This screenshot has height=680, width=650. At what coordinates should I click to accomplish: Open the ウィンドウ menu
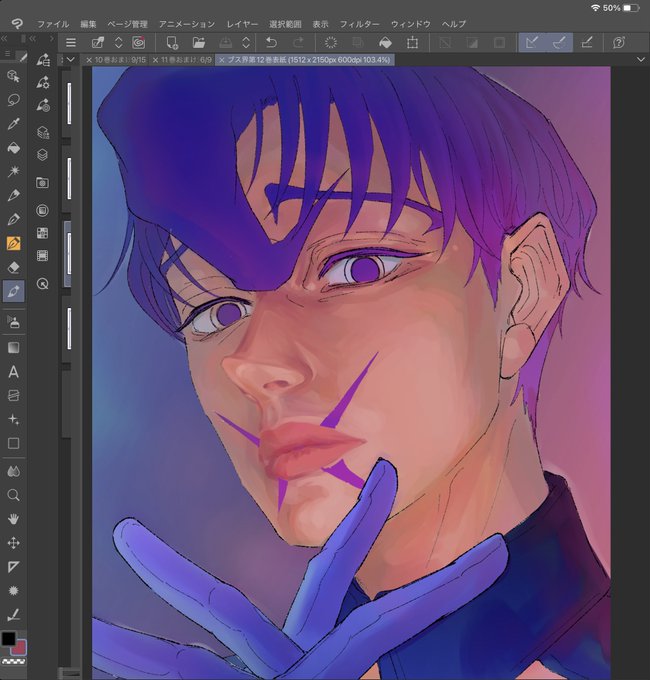pos(411,24)
